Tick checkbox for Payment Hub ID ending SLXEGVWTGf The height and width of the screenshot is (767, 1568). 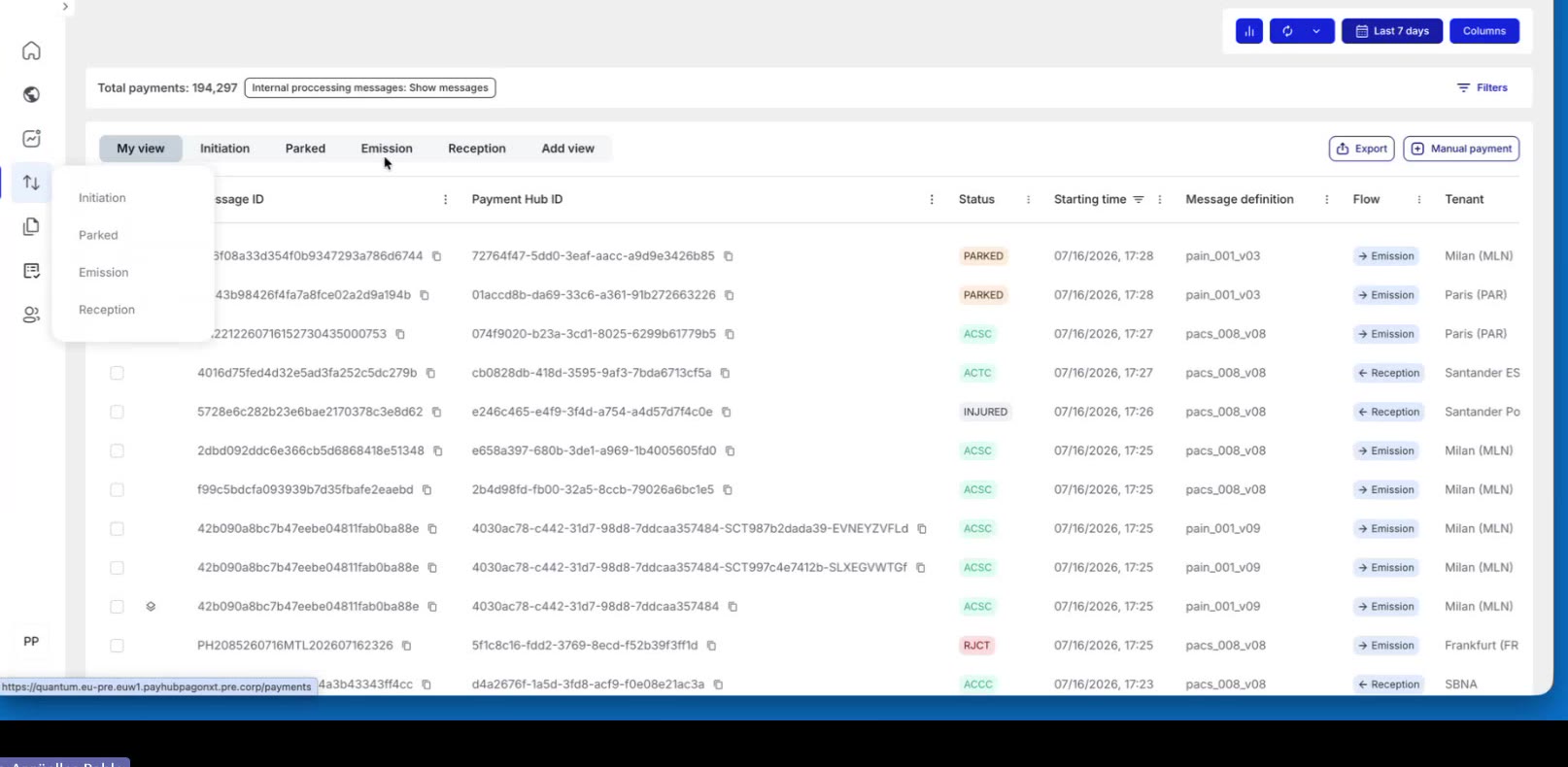[x=117, y=568]
